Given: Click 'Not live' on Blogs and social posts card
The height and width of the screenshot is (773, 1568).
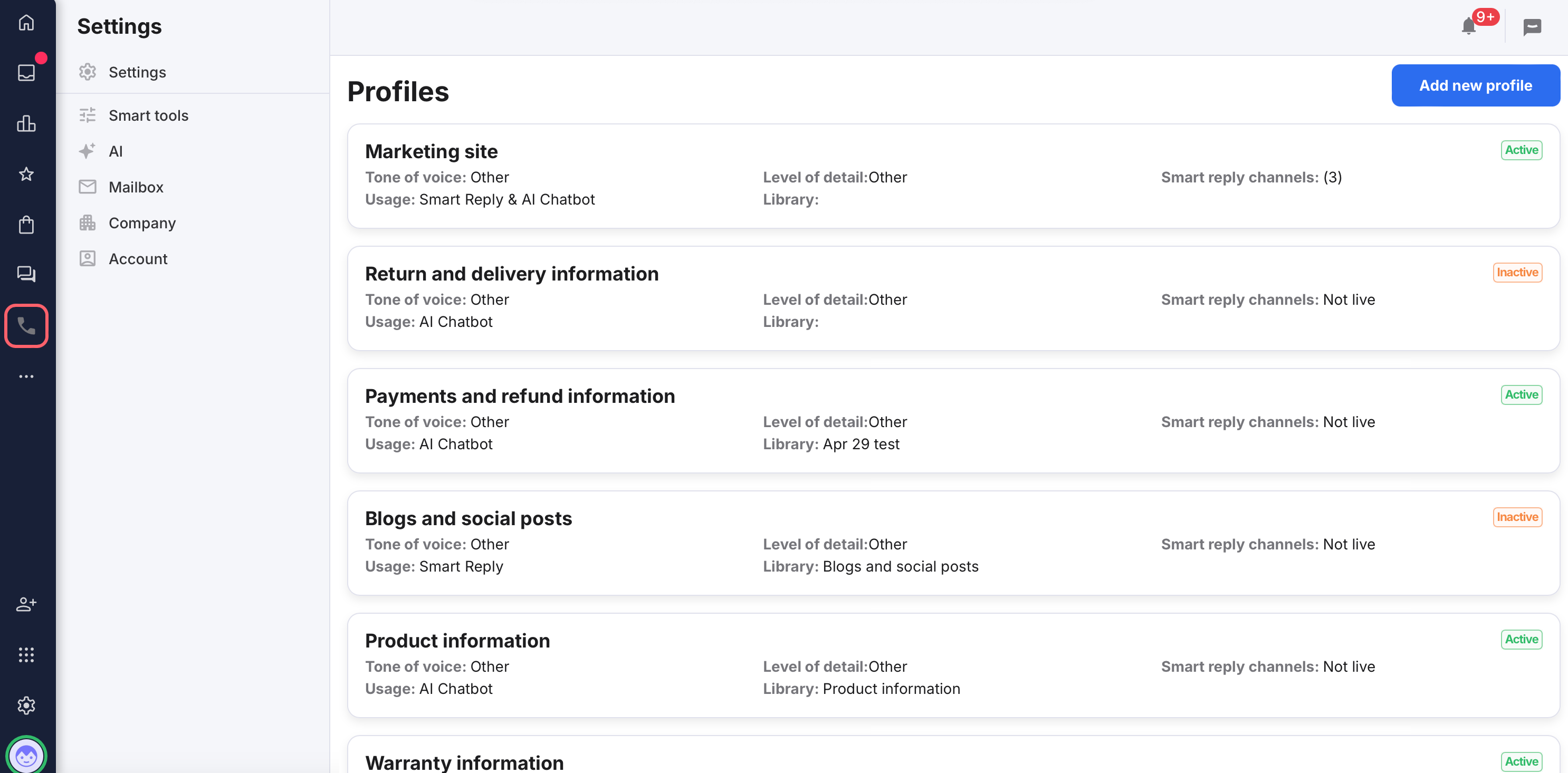Looking at the screenshot, I should click(1349, 544).
